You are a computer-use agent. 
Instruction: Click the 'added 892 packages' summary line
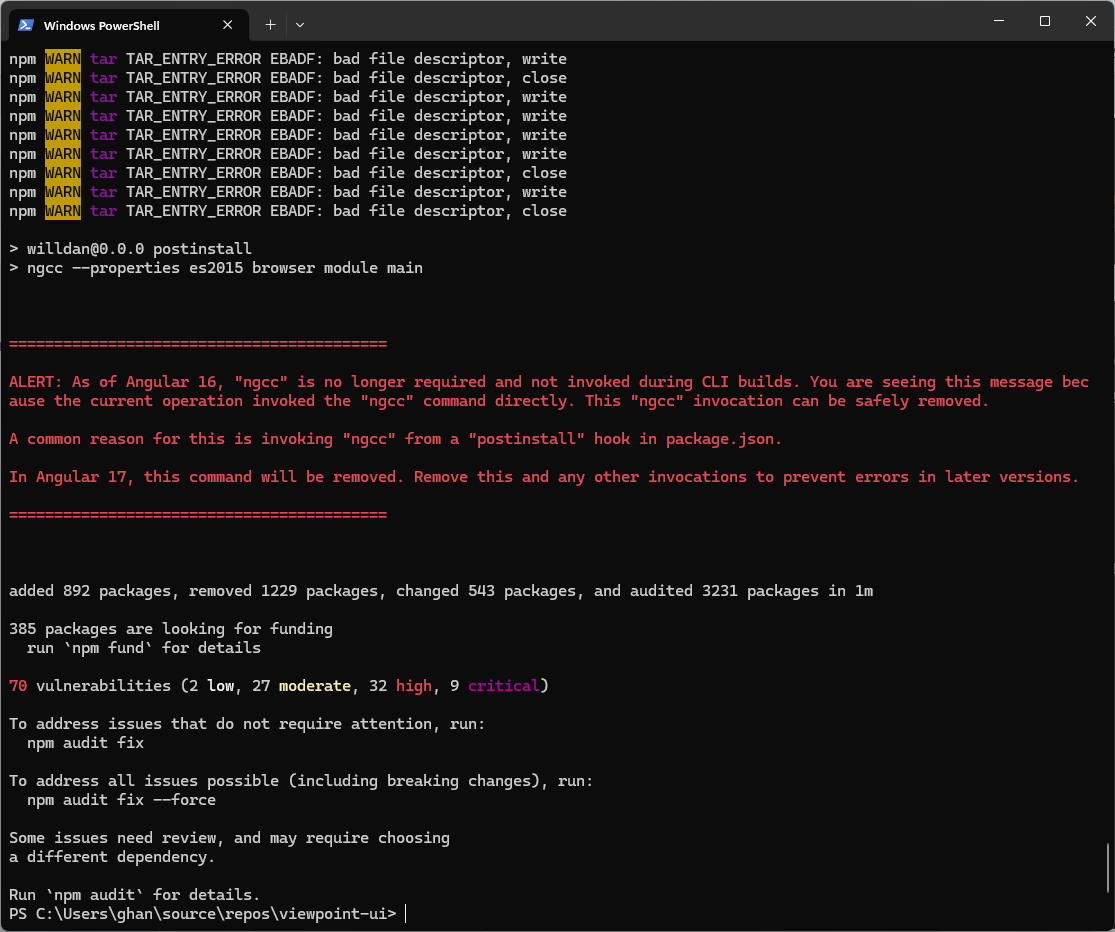point(441,591)
